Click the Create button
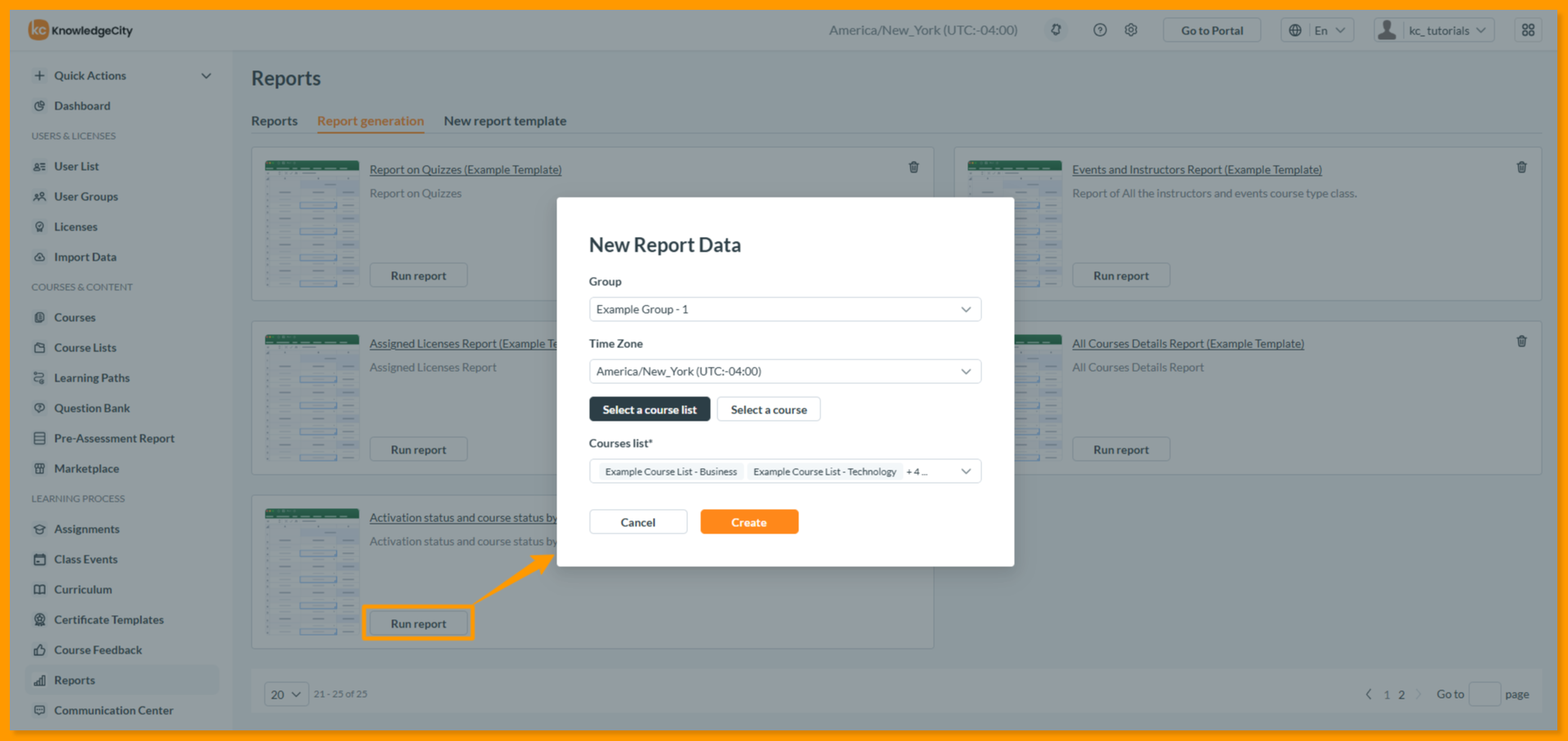Screen dimensions: 1568x741 point(749,522)
